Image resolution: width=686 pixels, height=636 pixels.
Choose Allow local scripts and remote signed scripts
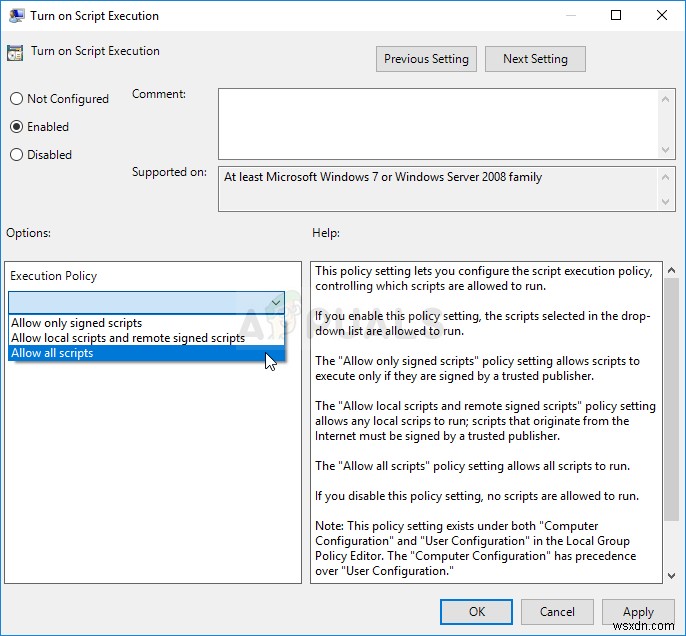click(146, 338)
